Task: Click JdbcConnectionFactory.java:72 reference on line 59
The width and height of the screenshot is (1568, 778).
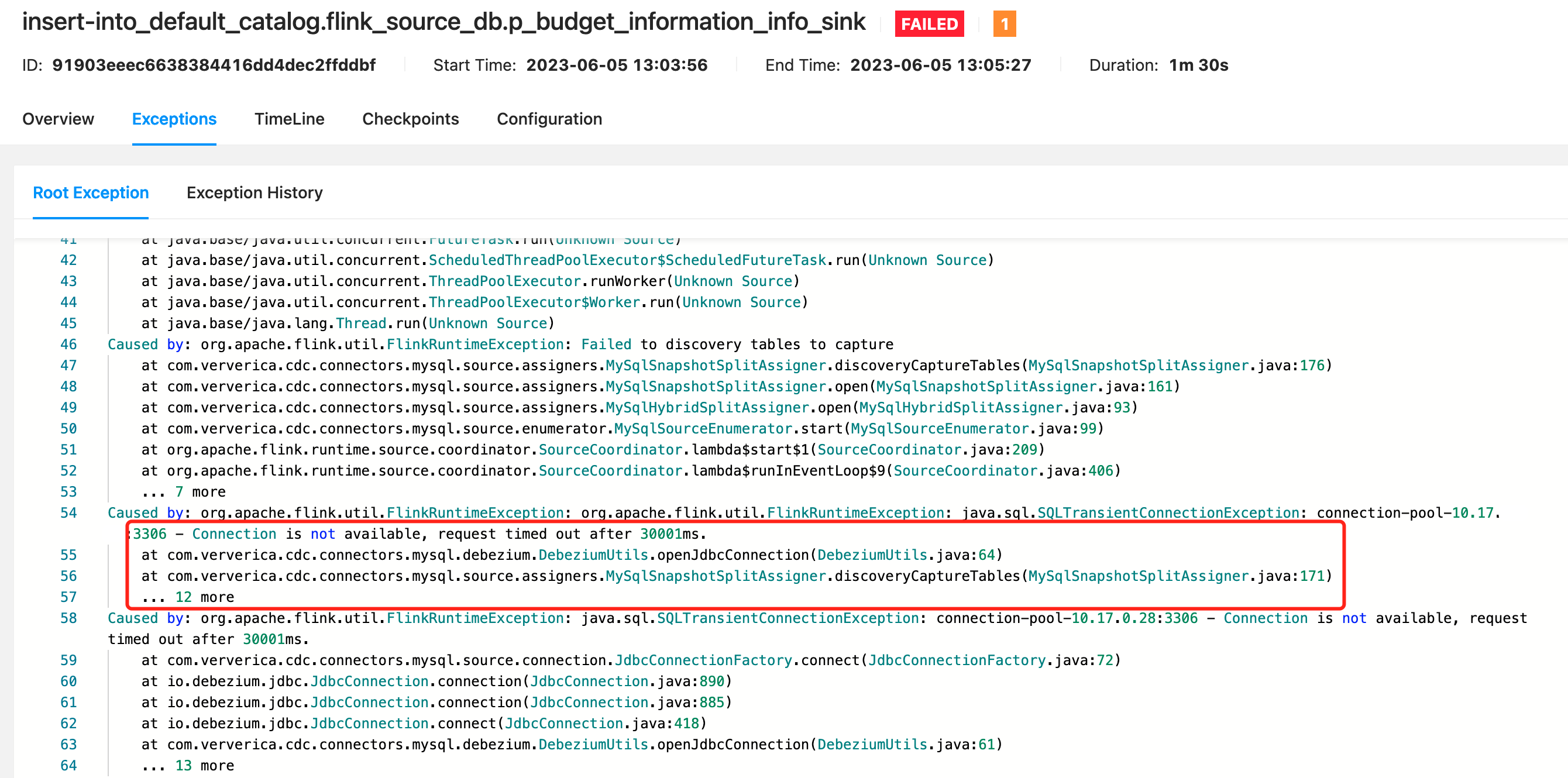Action: 991,660
